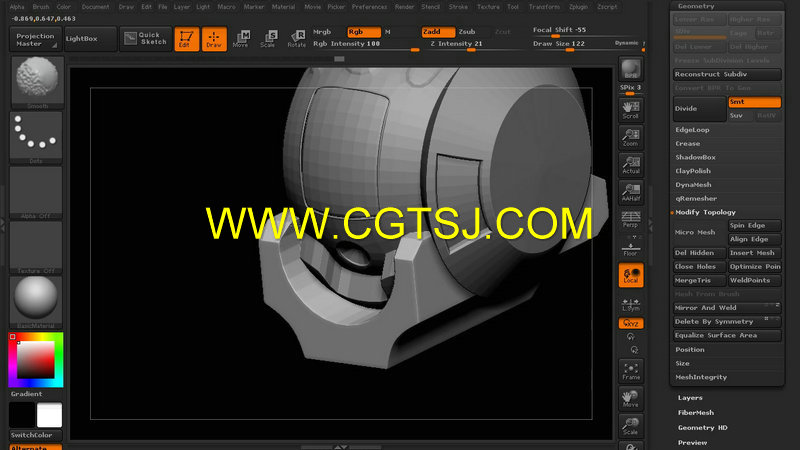Click the SwitchColor button
The width and height of the screenshot is (800, 450).
pos(35,435)
